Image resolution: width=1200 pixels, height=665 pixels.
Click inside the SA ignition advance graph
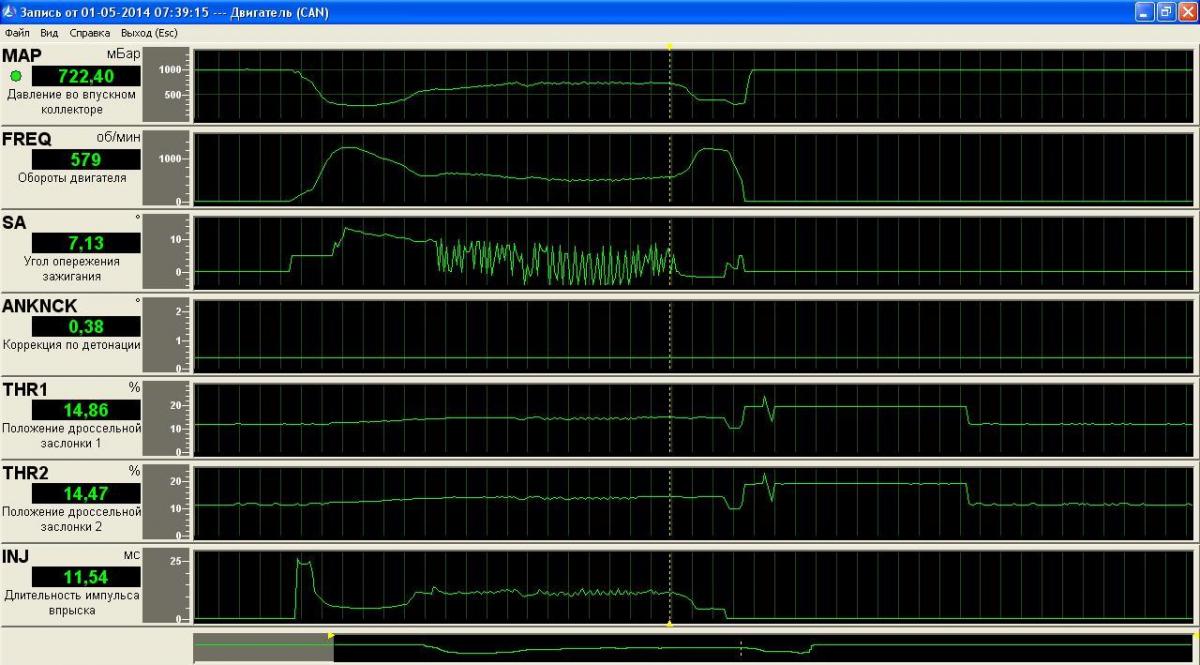tap(693, 251)
